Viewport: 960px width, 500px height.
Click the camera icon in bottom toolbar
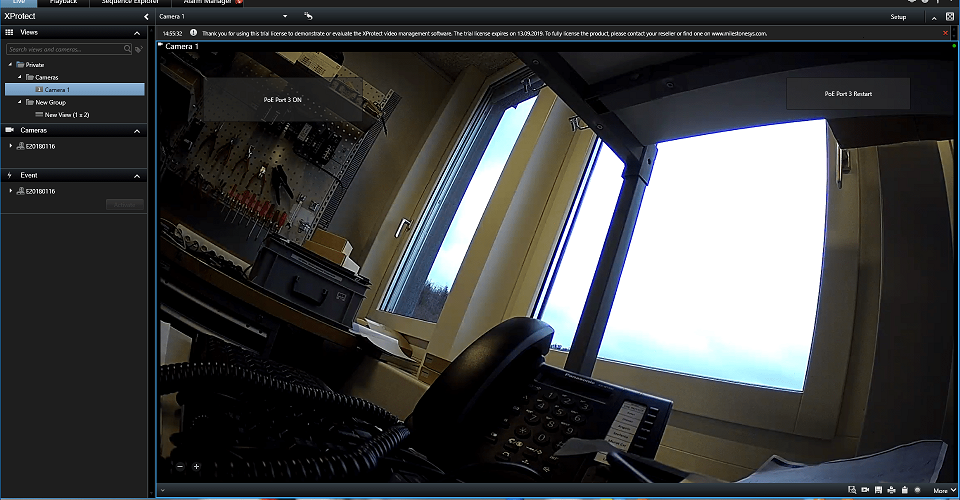tap(865, 490)
